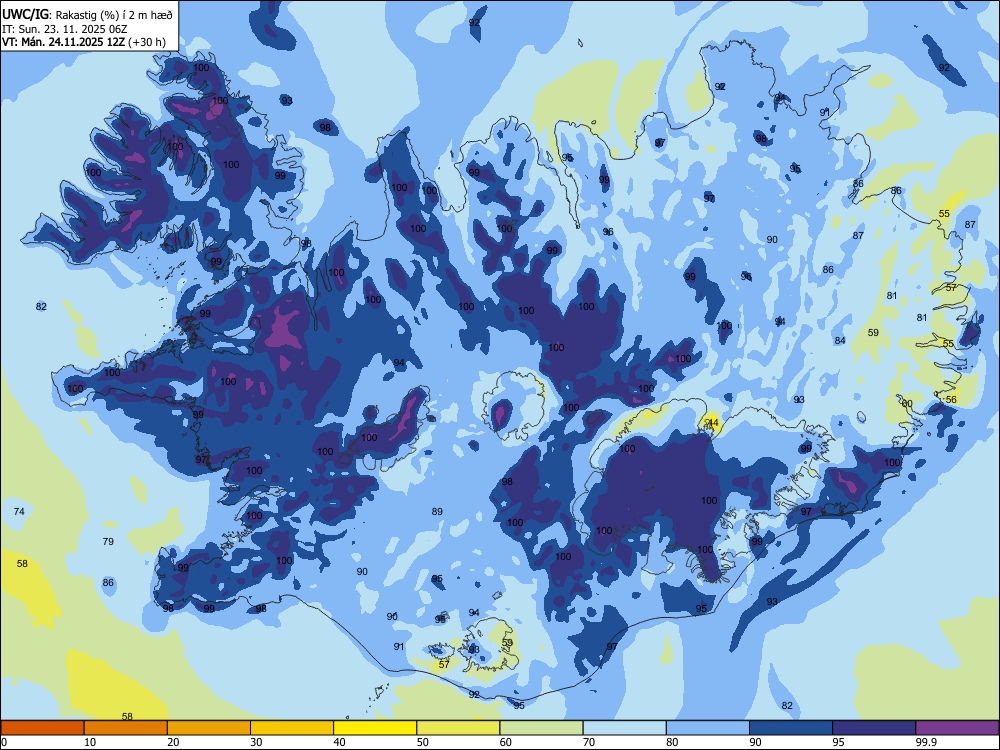The width and height of the screenshot is (1000, 750).
Task: Click the legend tick label 10
Action: tap(90, 742)
